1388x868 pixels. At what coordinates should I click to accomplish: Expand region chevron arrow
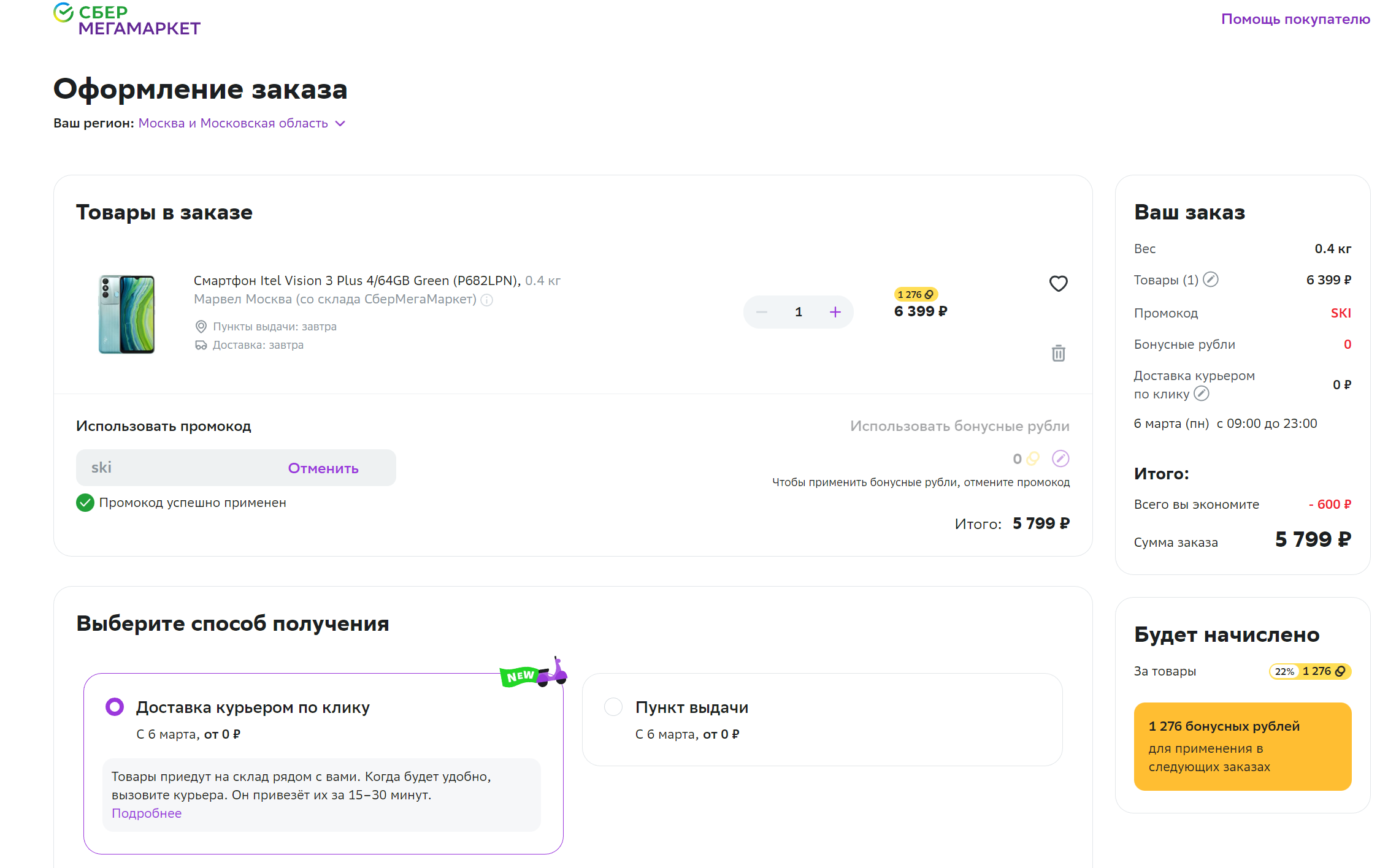340,124
